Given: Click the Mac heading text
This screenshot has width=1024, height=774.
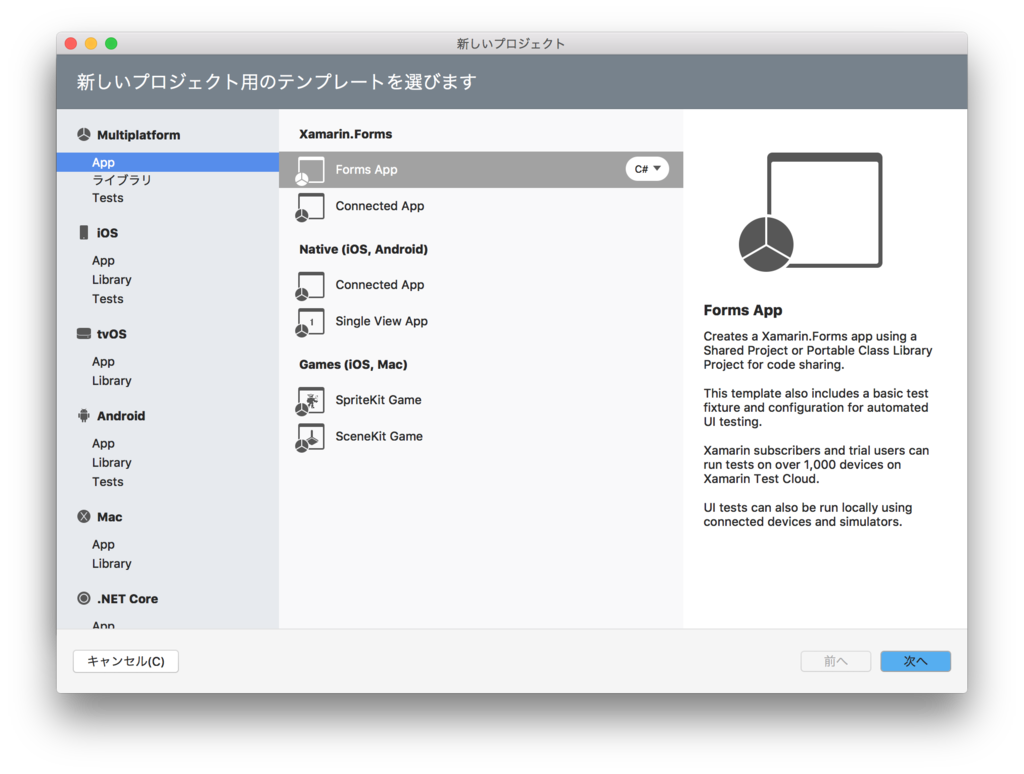Looking at the screenshot, I should (109, 517).
